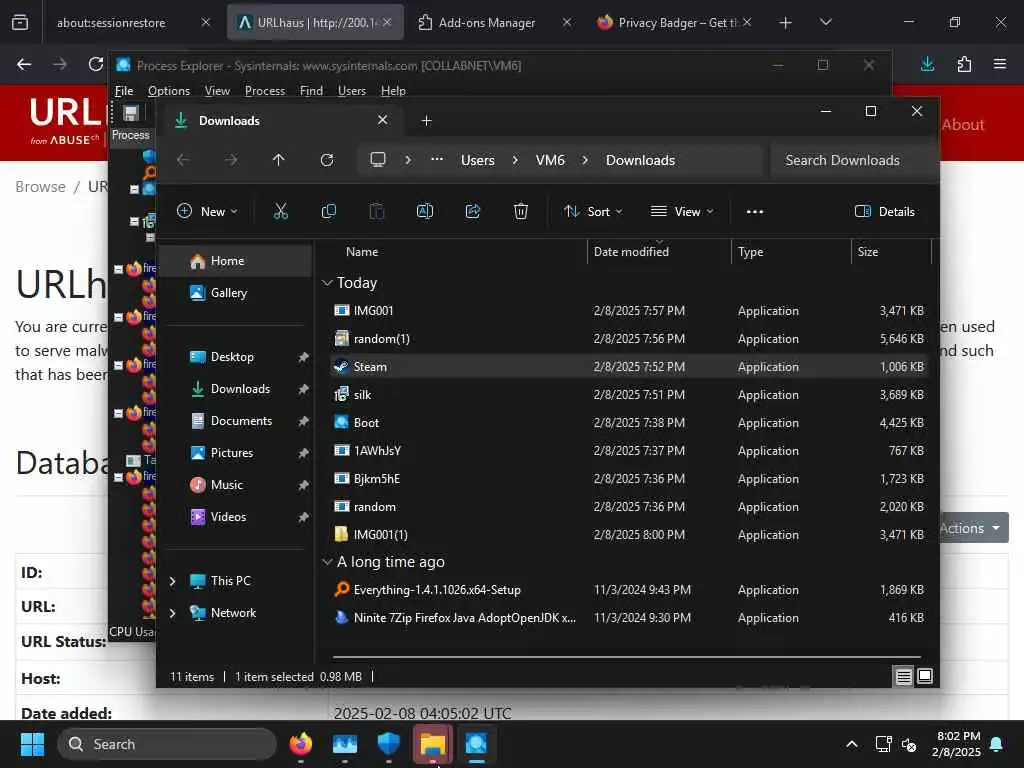1024x768 pixels.
Task: Open the View dropdown
Action: 682,211
